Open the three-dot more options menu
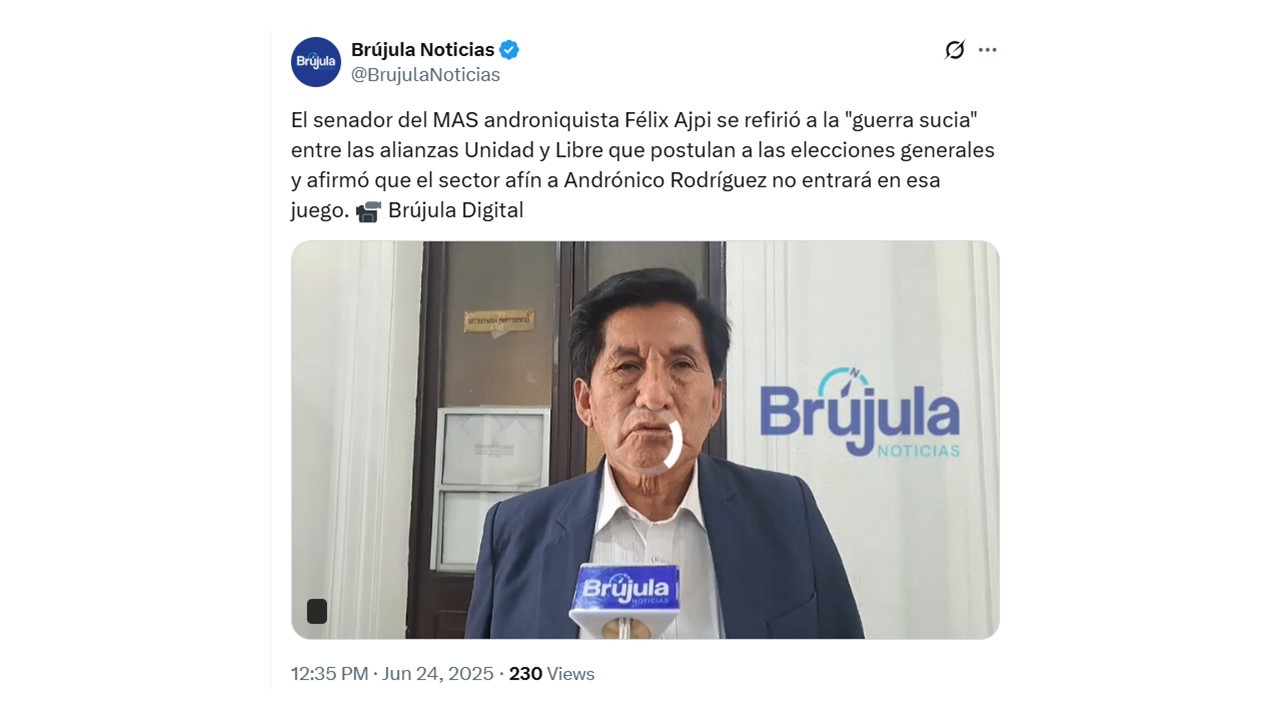The height and width of the screenshot is (720, 1280). tap(988, 50)
